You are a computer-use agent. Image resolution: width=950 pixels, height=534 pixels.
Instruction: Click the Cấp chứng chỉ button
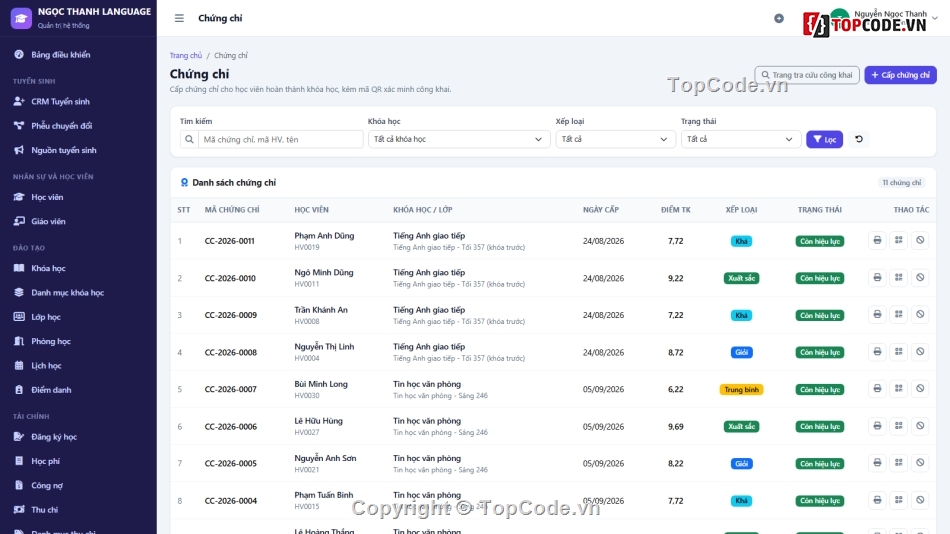coord(900,75)
